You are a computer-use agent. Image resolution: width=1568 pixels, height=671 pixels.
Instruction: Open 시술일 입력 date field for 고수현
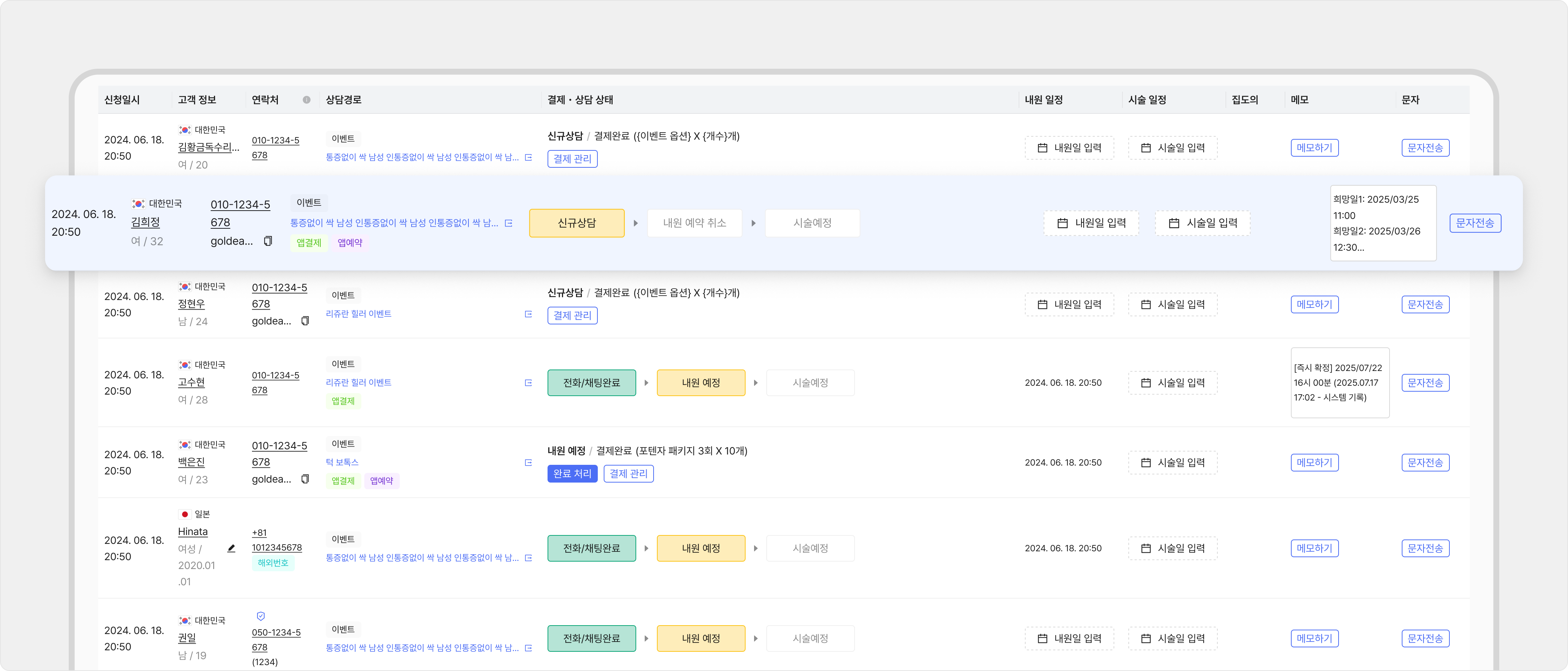click(x=1172, y=383)
